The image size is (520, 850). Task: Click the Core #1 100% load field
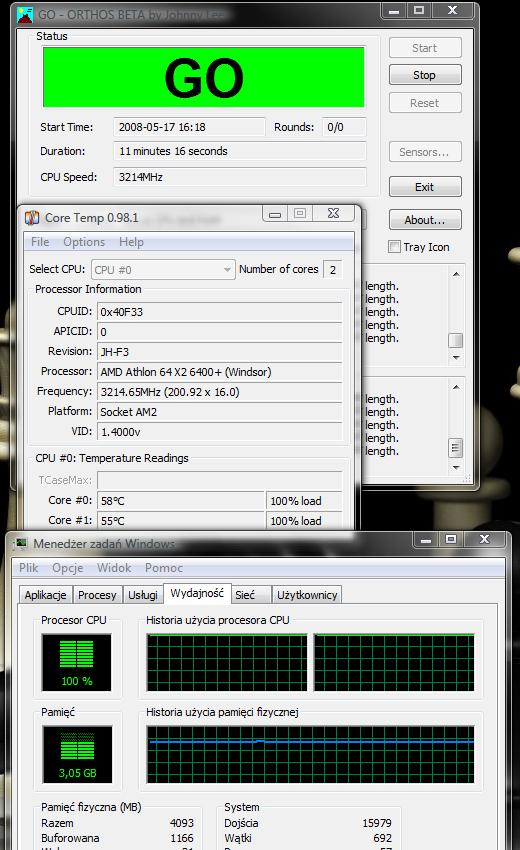pos(304,521)
